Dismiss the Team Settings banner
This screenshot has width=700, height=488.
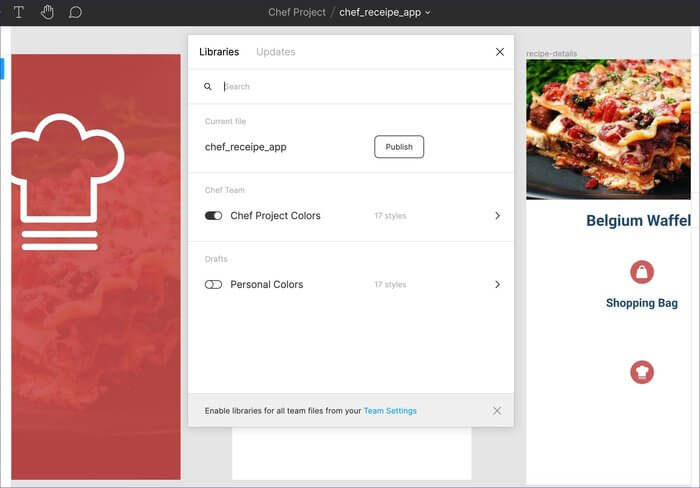[x=496, y=411]
